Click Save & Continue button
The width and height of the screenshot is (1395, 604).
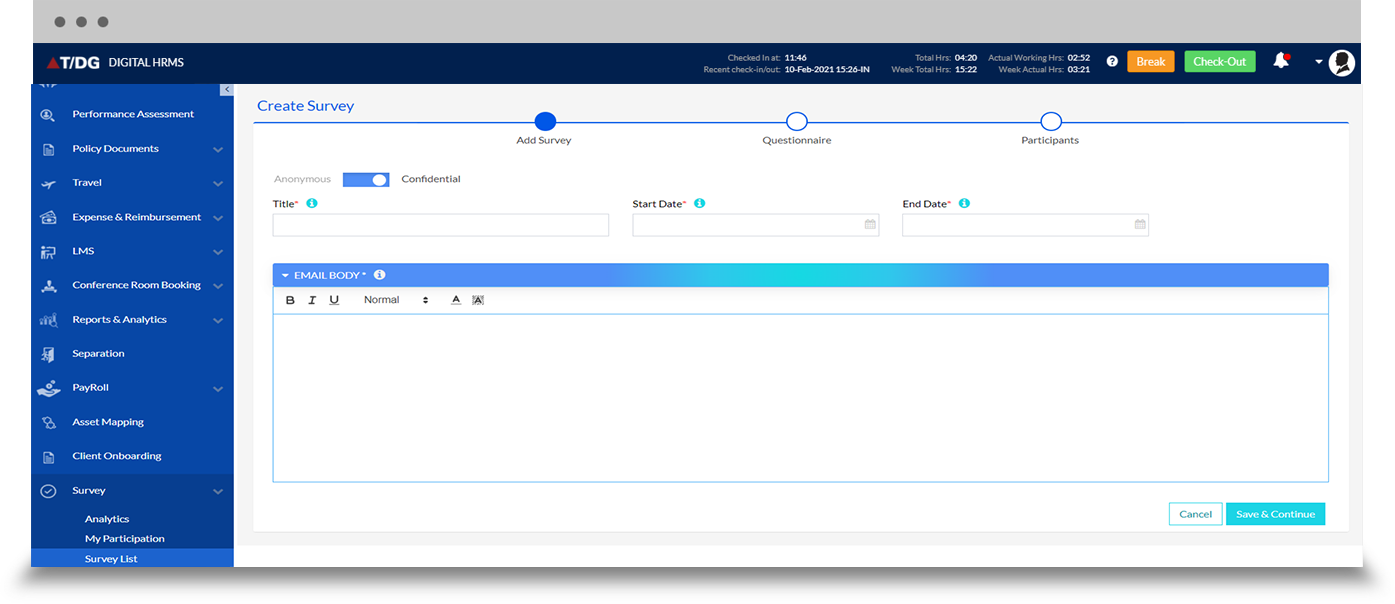pos(1276,514)
